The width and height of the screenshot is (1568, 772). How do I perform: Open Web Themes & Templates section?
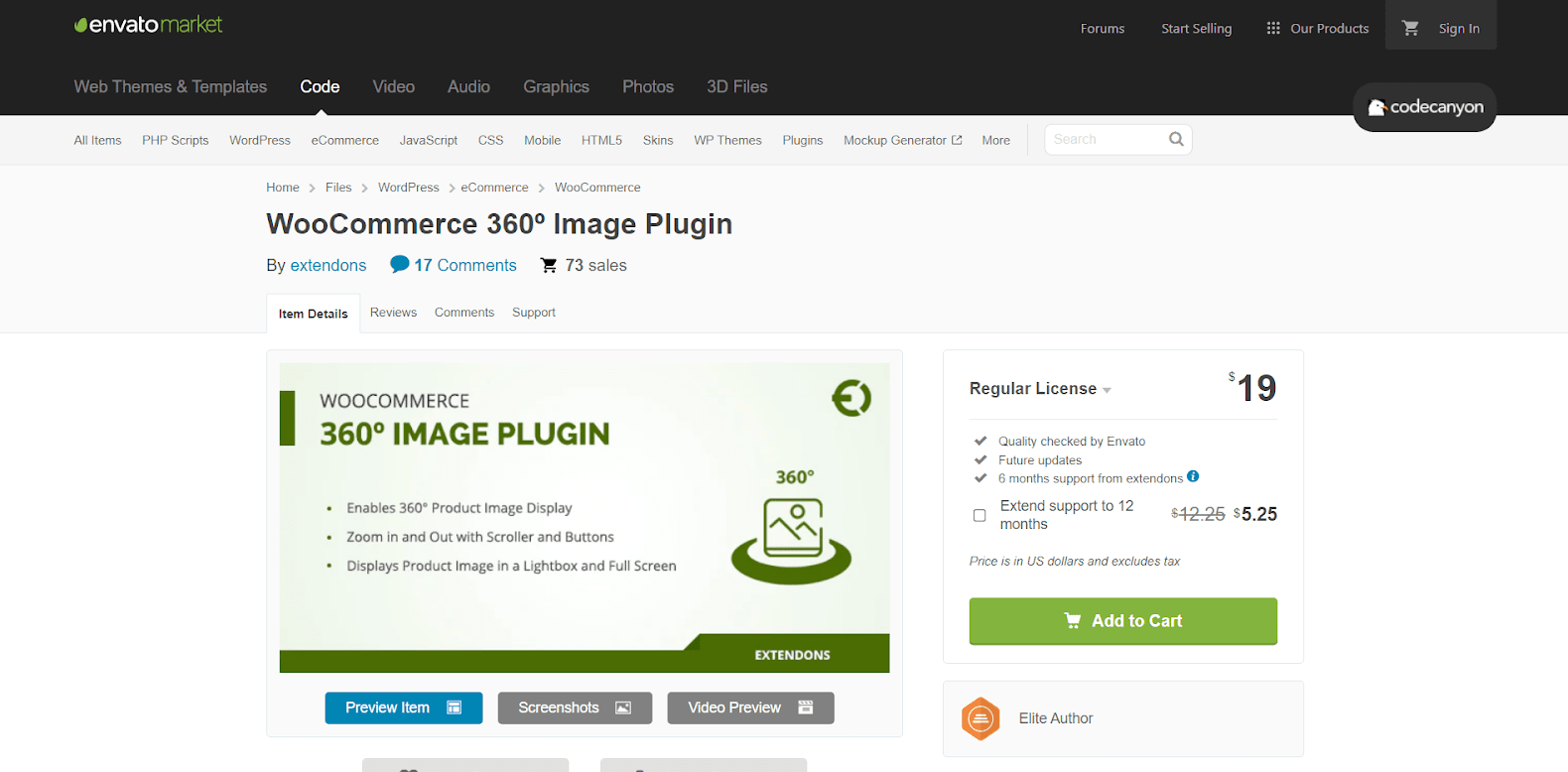(x=171, y=87)
